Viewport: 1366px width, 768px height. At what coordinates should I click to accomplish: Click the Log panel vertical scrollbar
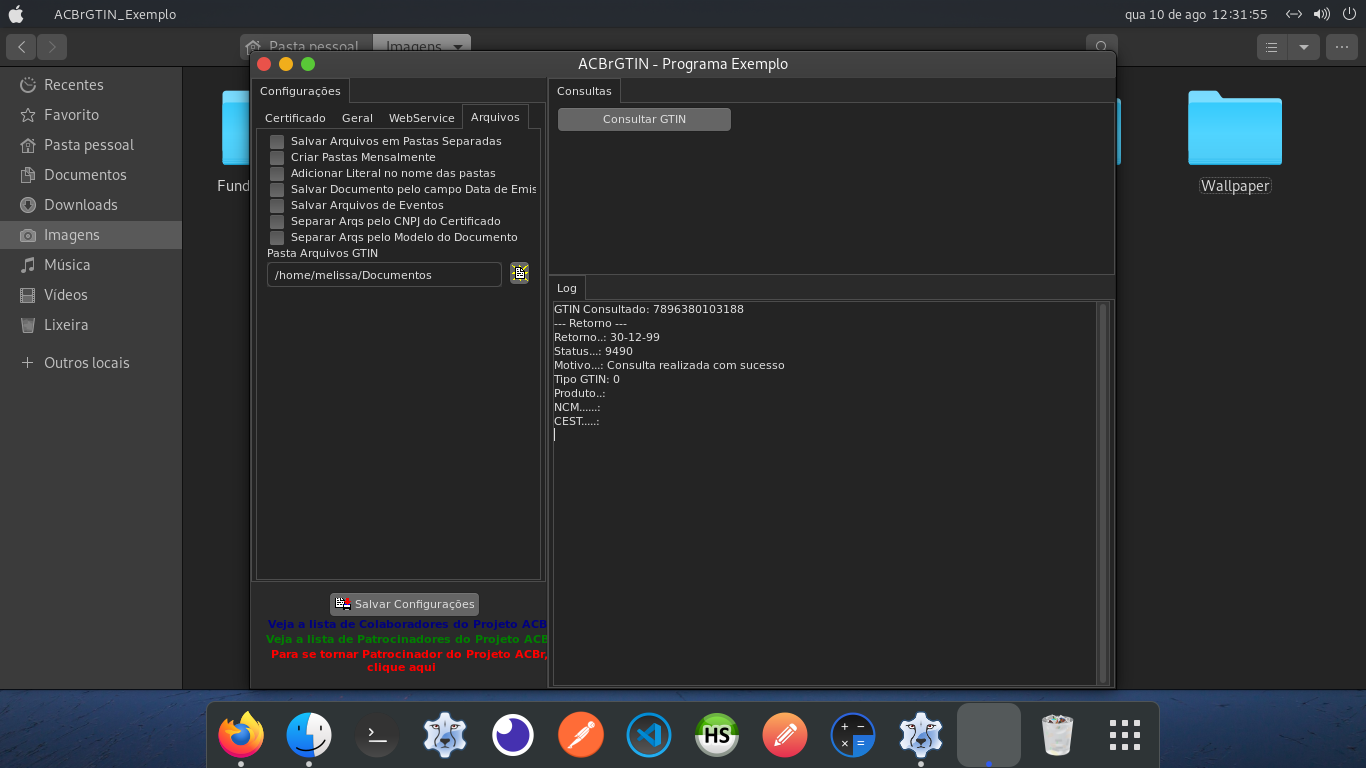pos(1103,493)
